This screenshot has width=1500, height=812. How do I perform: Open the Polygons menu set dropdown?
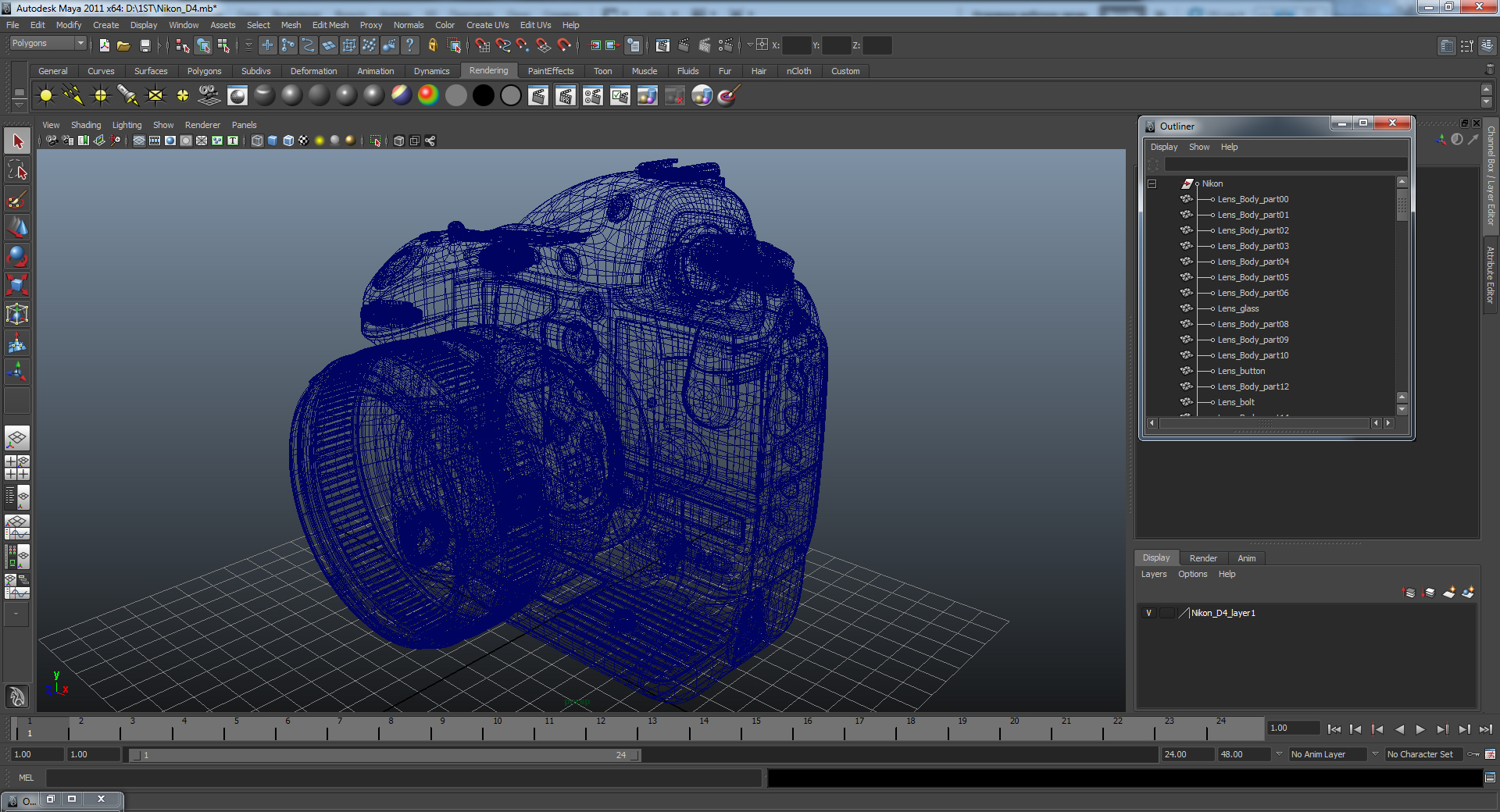pos(48,44)
